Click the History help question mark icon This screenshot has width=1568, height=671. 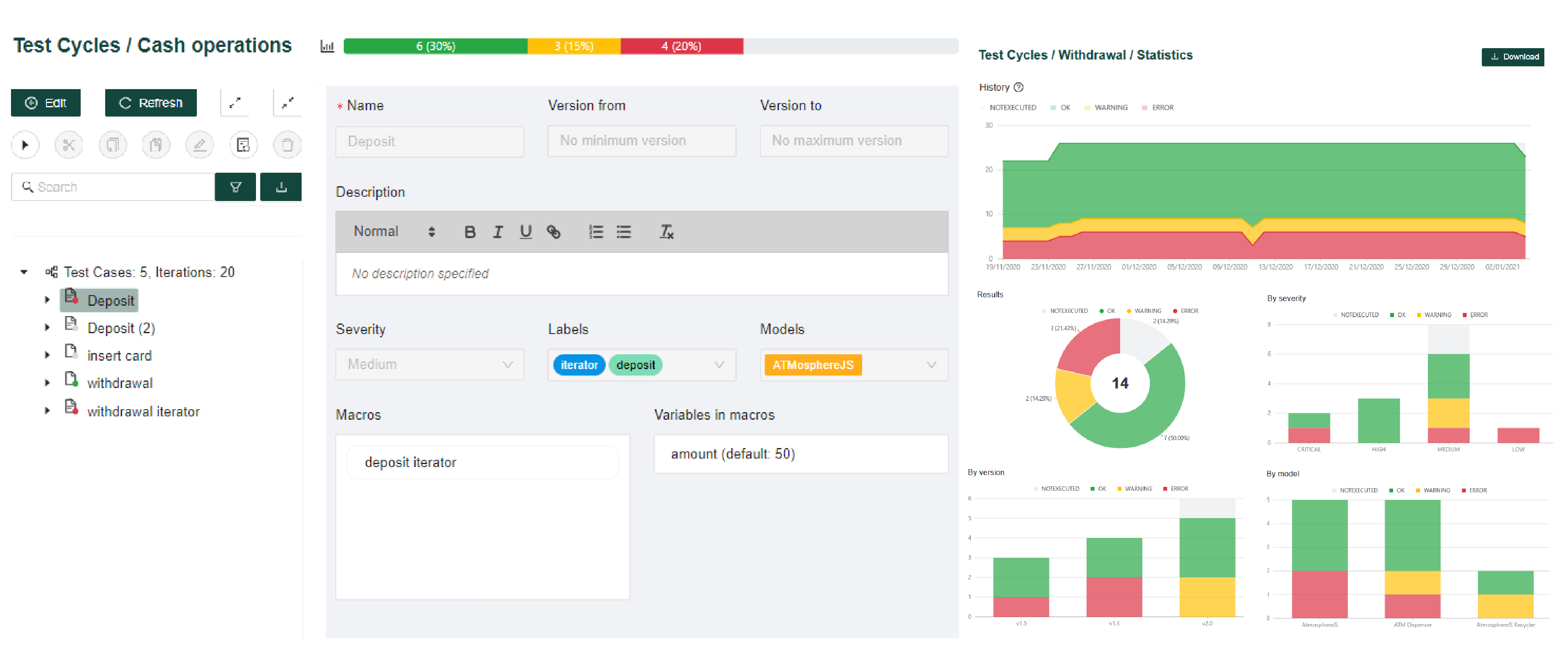coord(1018,87)
